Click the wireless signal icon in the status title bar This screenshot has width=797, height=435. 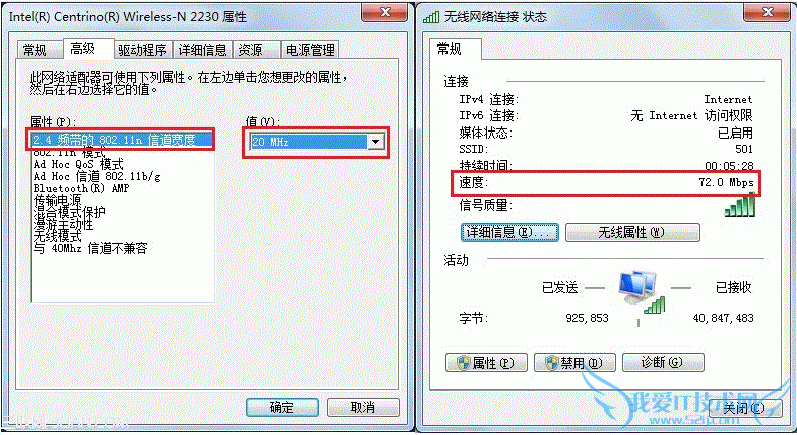point(431,17)
